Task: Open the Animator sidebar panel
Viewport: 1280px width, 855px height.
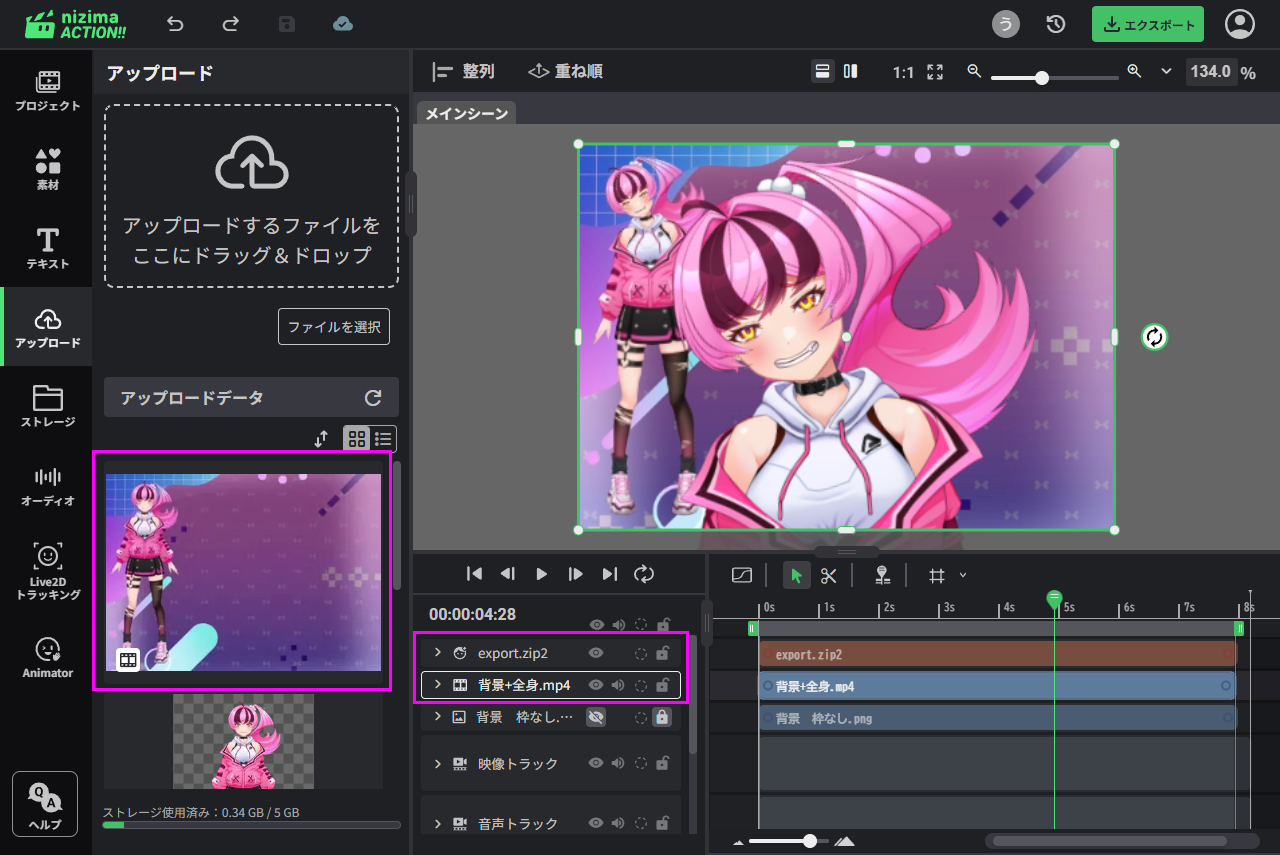Action: 47,657
